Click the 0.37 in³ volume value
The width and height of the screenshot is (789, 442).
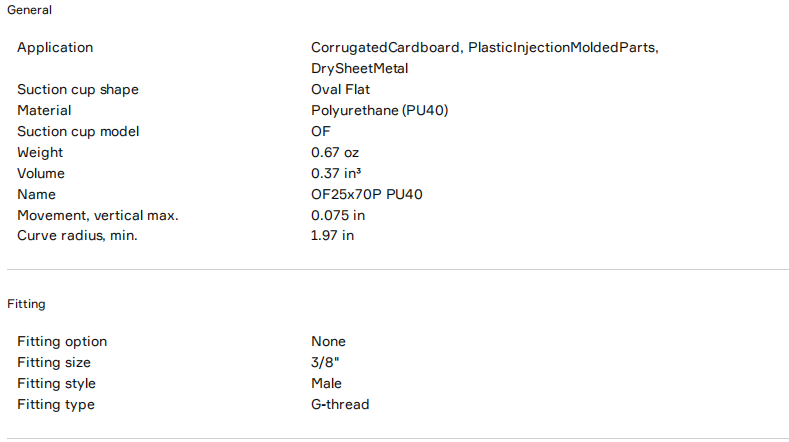pyautogui.click(x=337, y=174)
